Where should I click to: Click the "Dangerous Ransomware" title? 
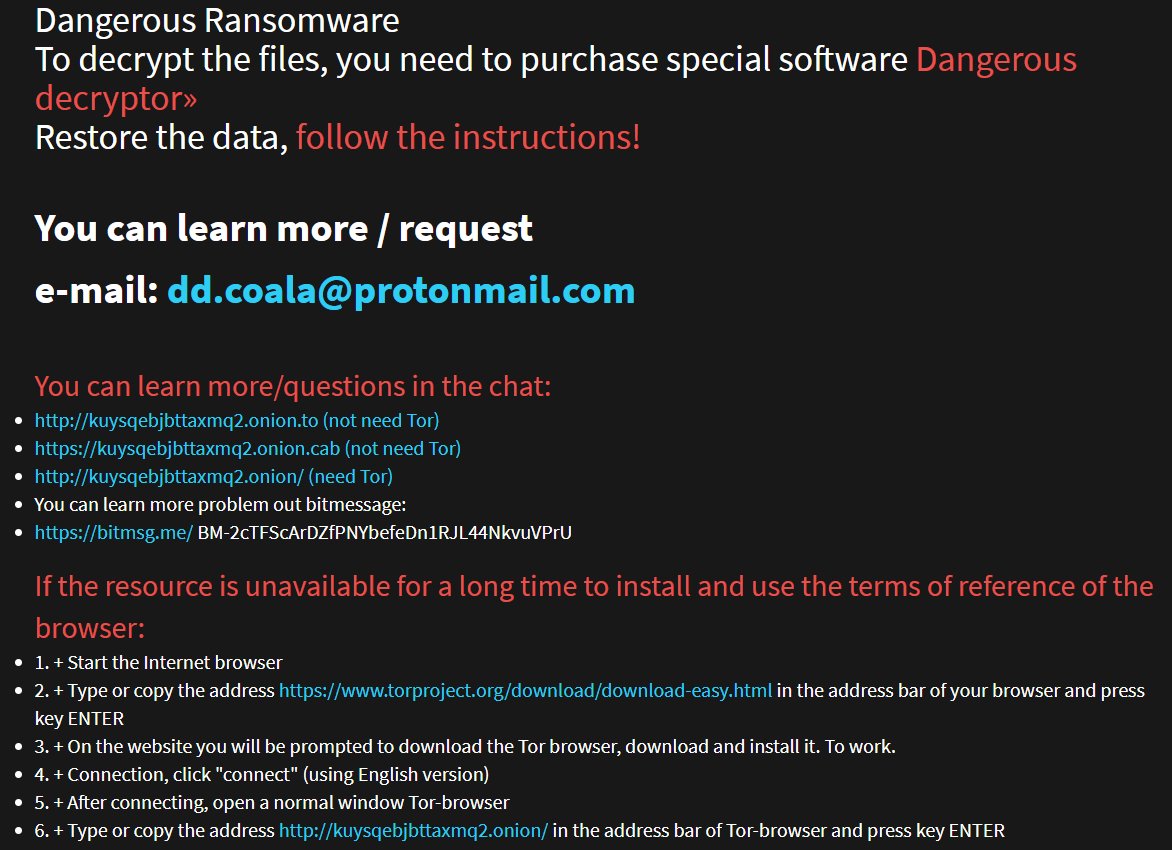coord(217,20)
